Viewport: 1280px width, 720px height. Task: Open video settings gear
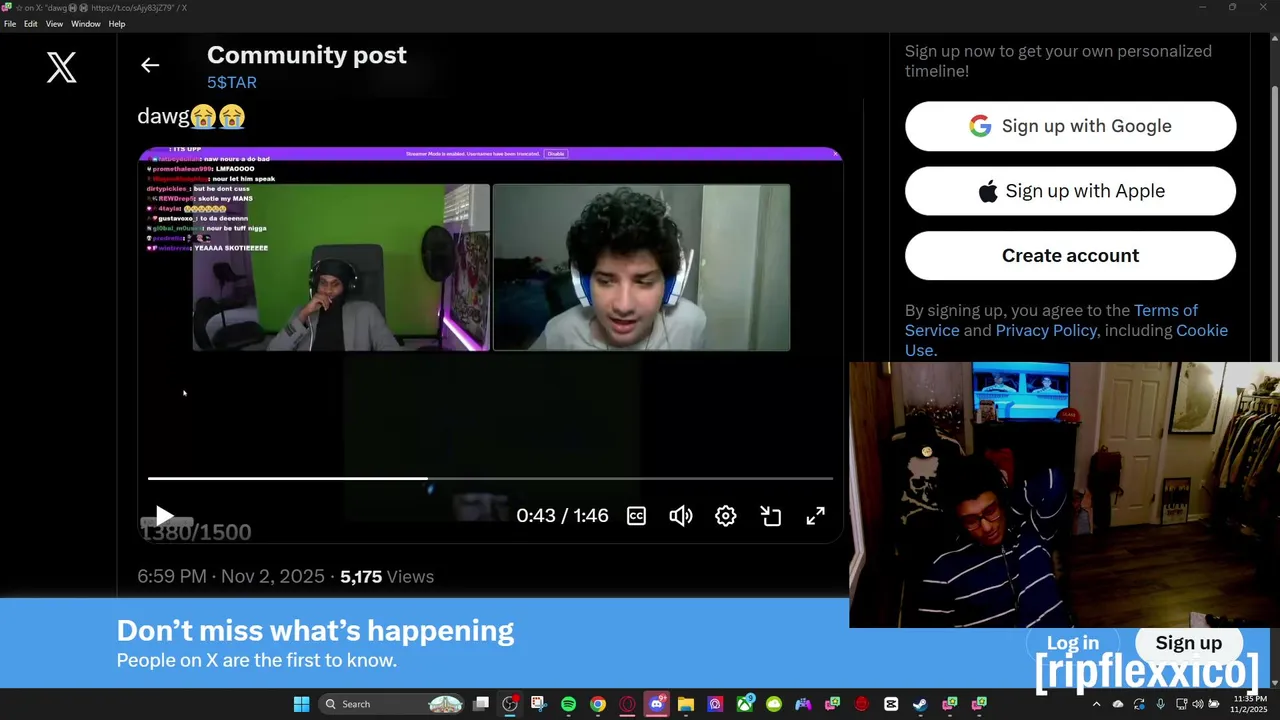click(726, 516)
